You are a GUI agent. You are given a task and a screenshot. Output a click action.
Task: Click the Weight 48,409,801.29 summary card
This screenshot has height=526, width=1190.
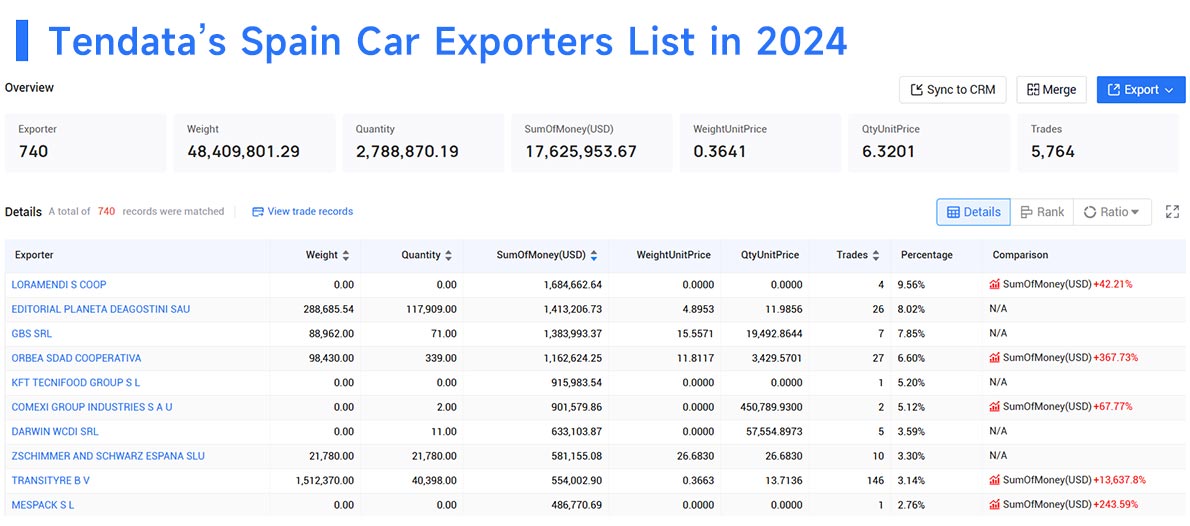point(254,143)
